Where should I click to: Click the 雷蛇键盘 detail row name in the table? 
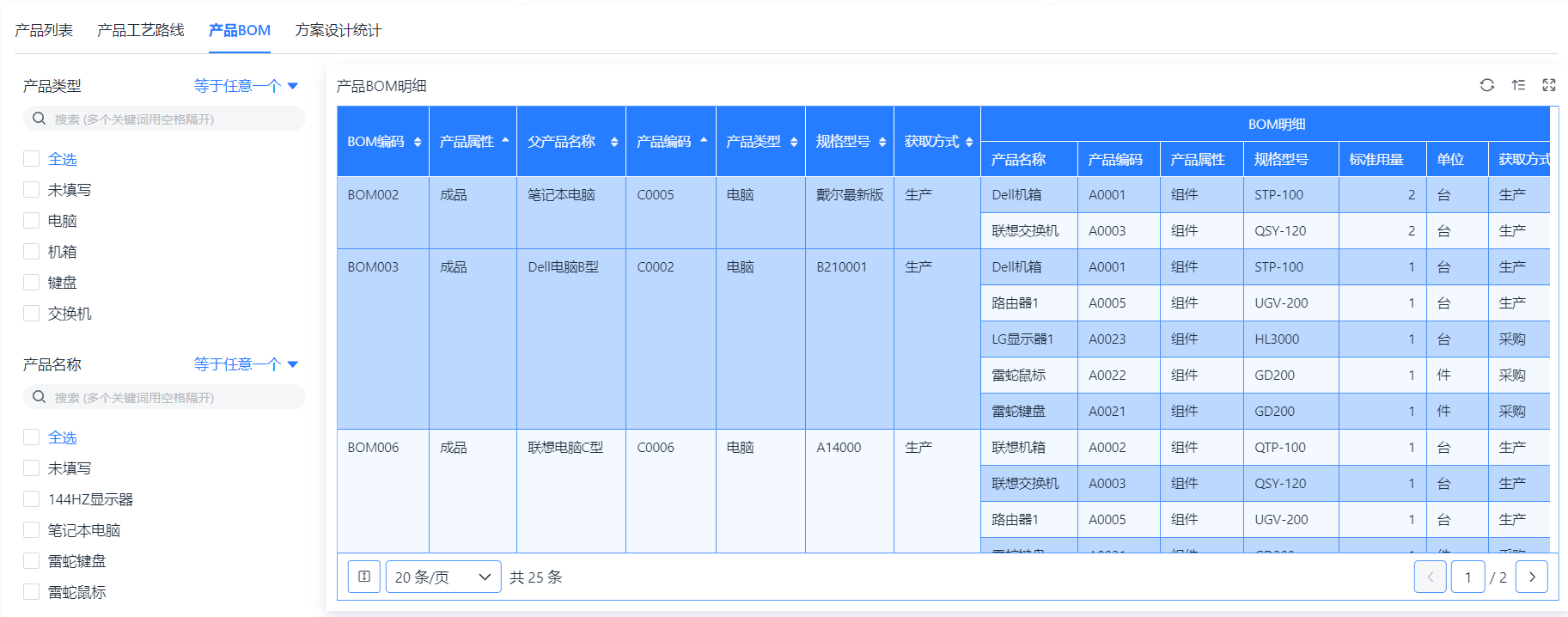(x=1029, y=411)
